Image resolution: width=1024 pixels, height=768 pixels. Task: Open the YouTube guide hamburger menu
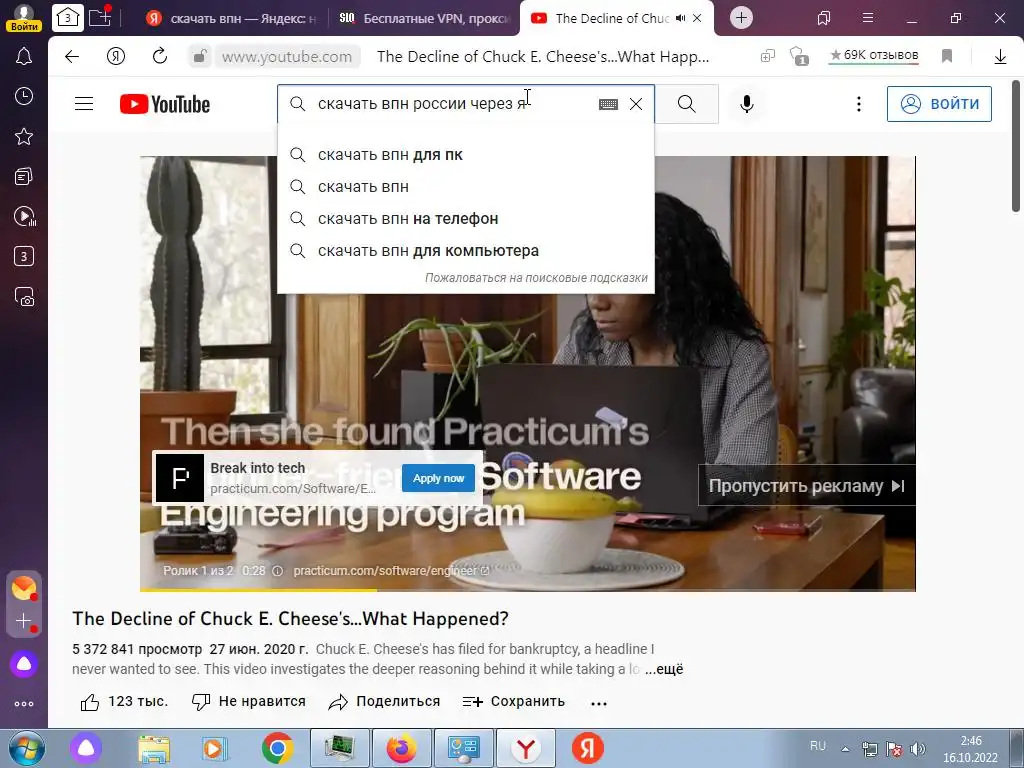pos(84,104)
